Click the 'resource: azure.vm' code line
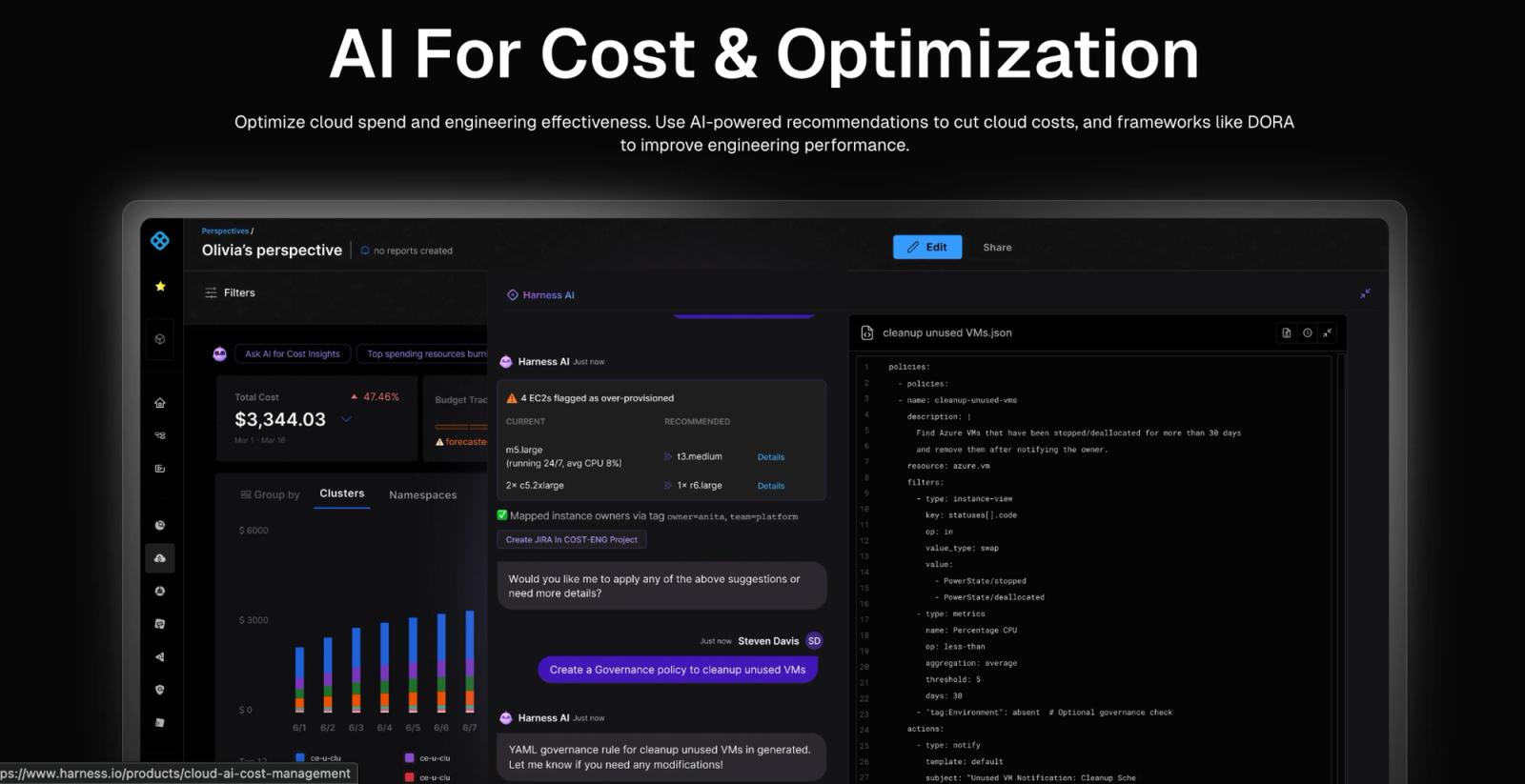The image size is (1525, 784). [948, 466]
